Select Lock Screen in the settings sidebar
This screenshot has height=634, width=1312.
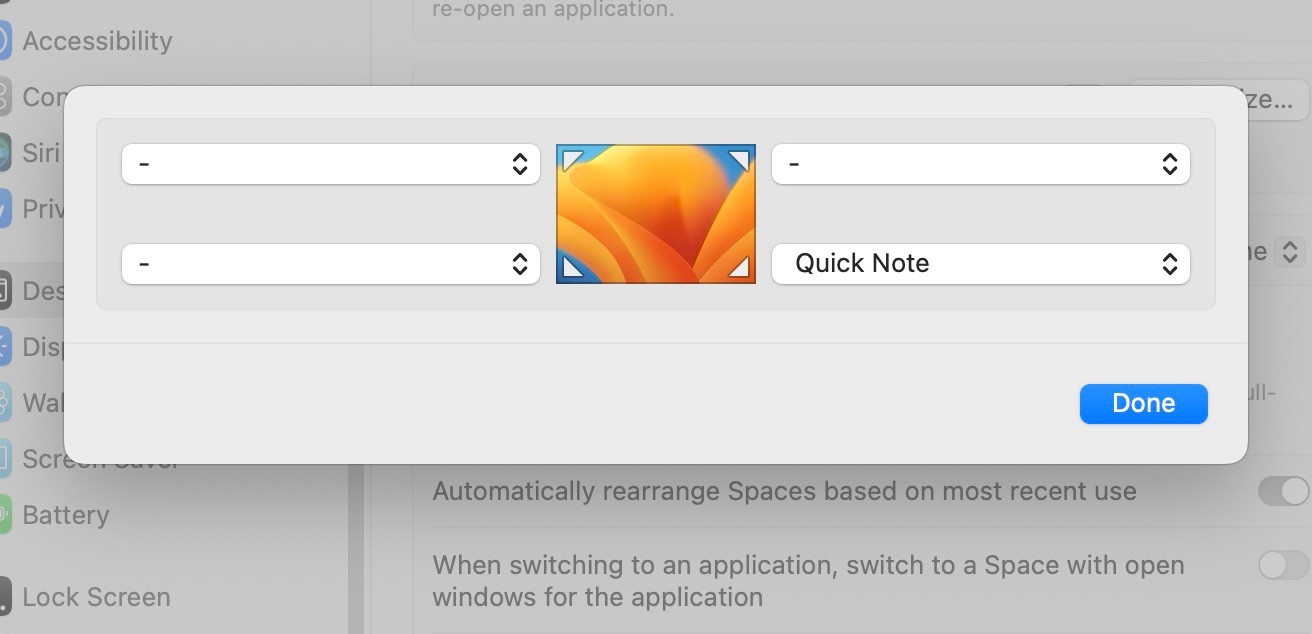(x=96, y=597)
